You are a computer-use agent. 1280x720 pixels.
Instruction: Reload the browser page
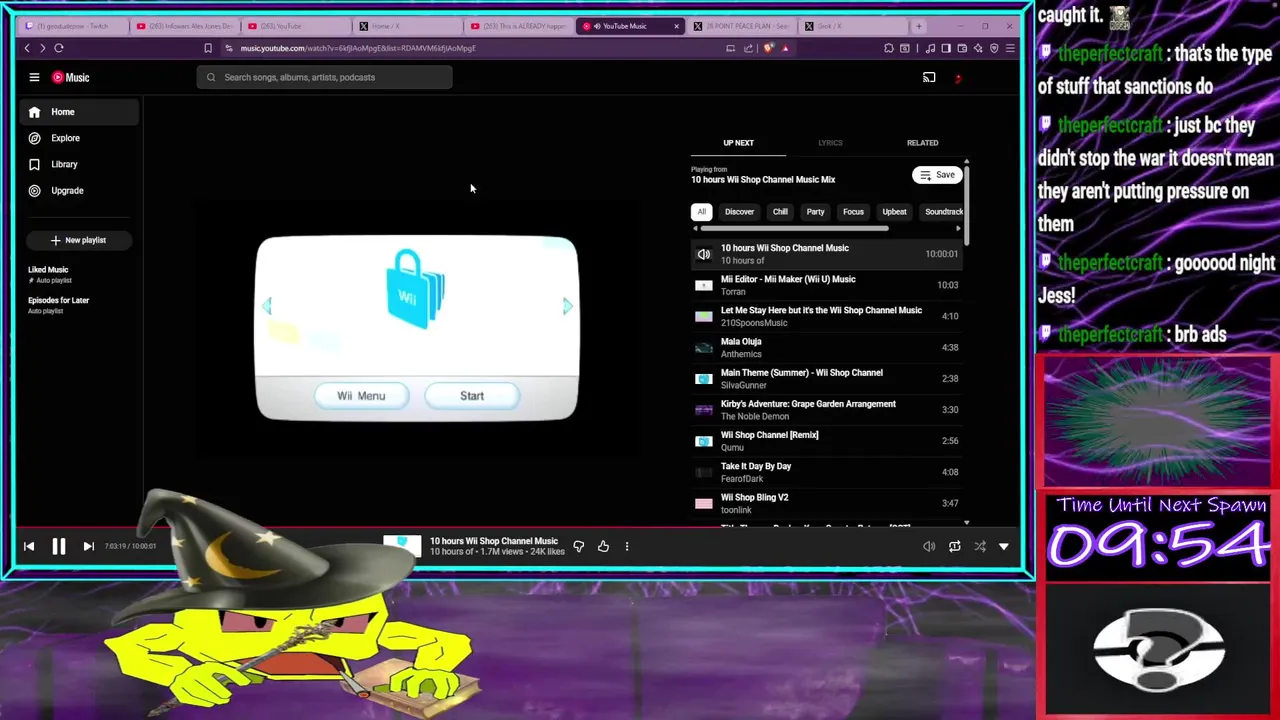pyautogui.click(x=59, y=48)
